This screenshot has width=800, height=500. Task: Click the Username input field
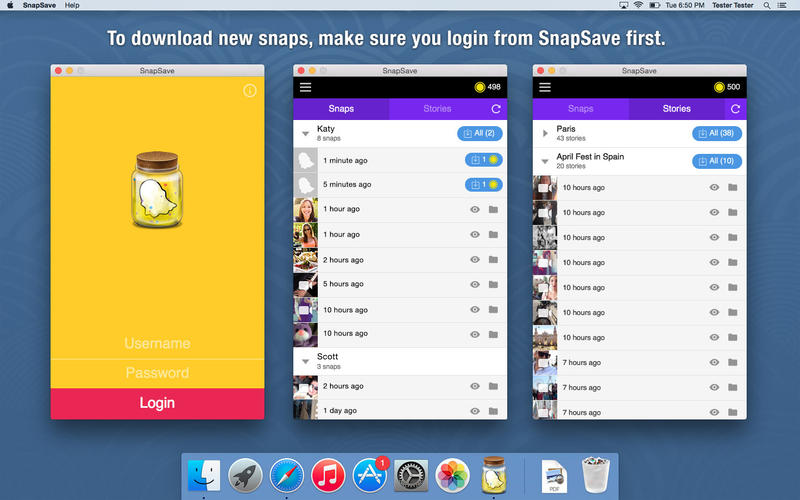(157, 344)
